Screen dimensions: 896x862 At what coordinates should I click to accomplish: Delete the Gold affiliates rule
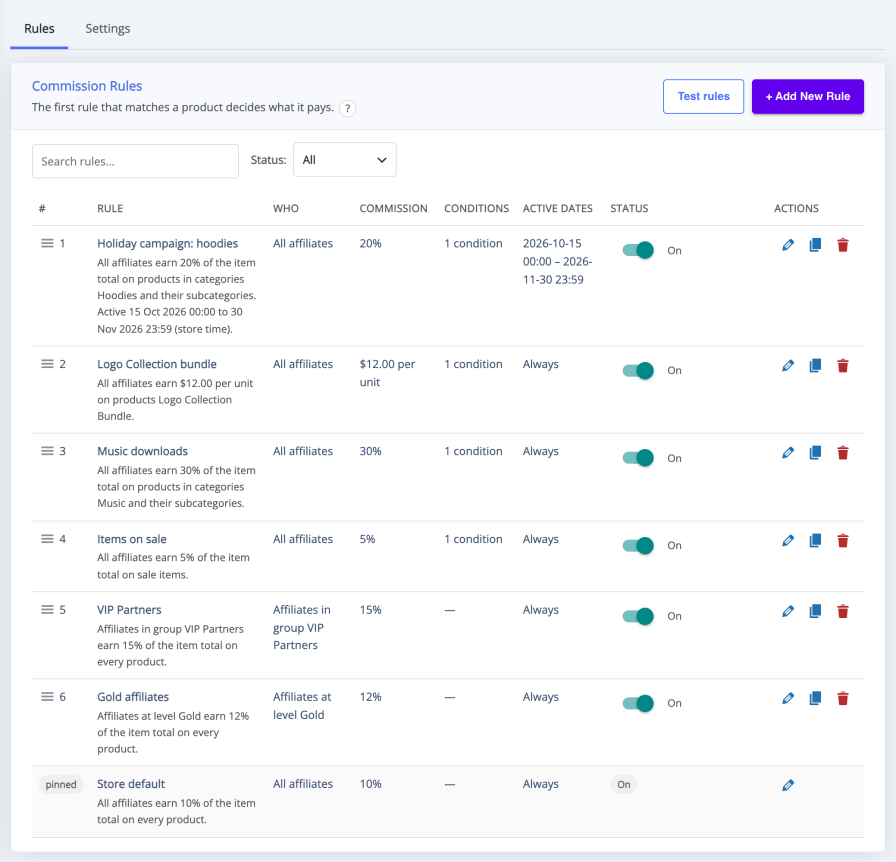[843, 698]
